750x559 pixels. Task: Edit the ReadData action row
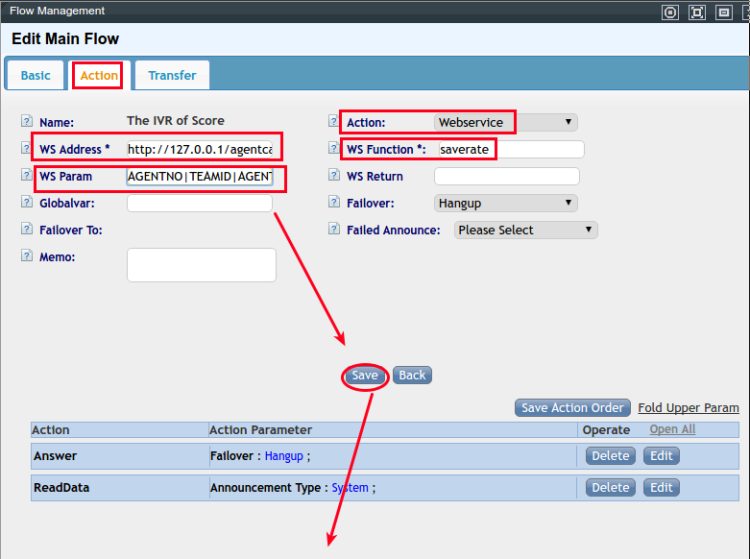pyautogui.click(x=660, y=488)
